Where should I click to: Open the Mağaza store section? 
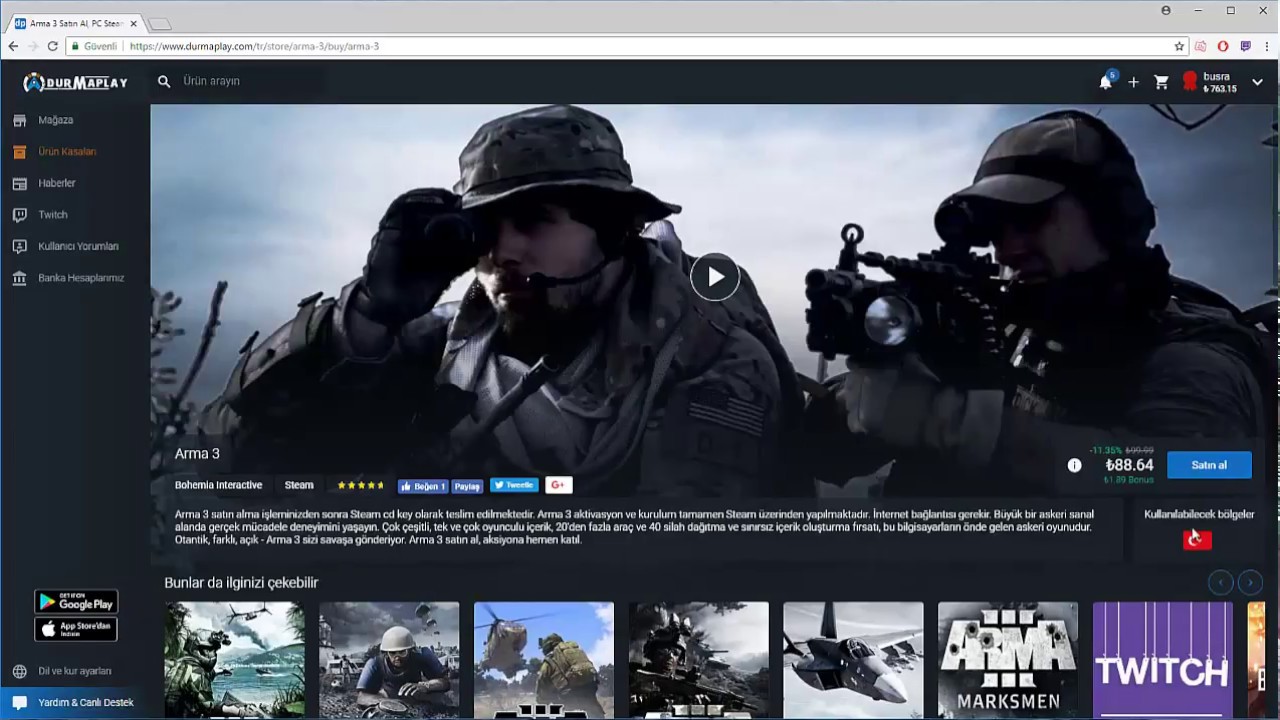(x=55, y=120)
